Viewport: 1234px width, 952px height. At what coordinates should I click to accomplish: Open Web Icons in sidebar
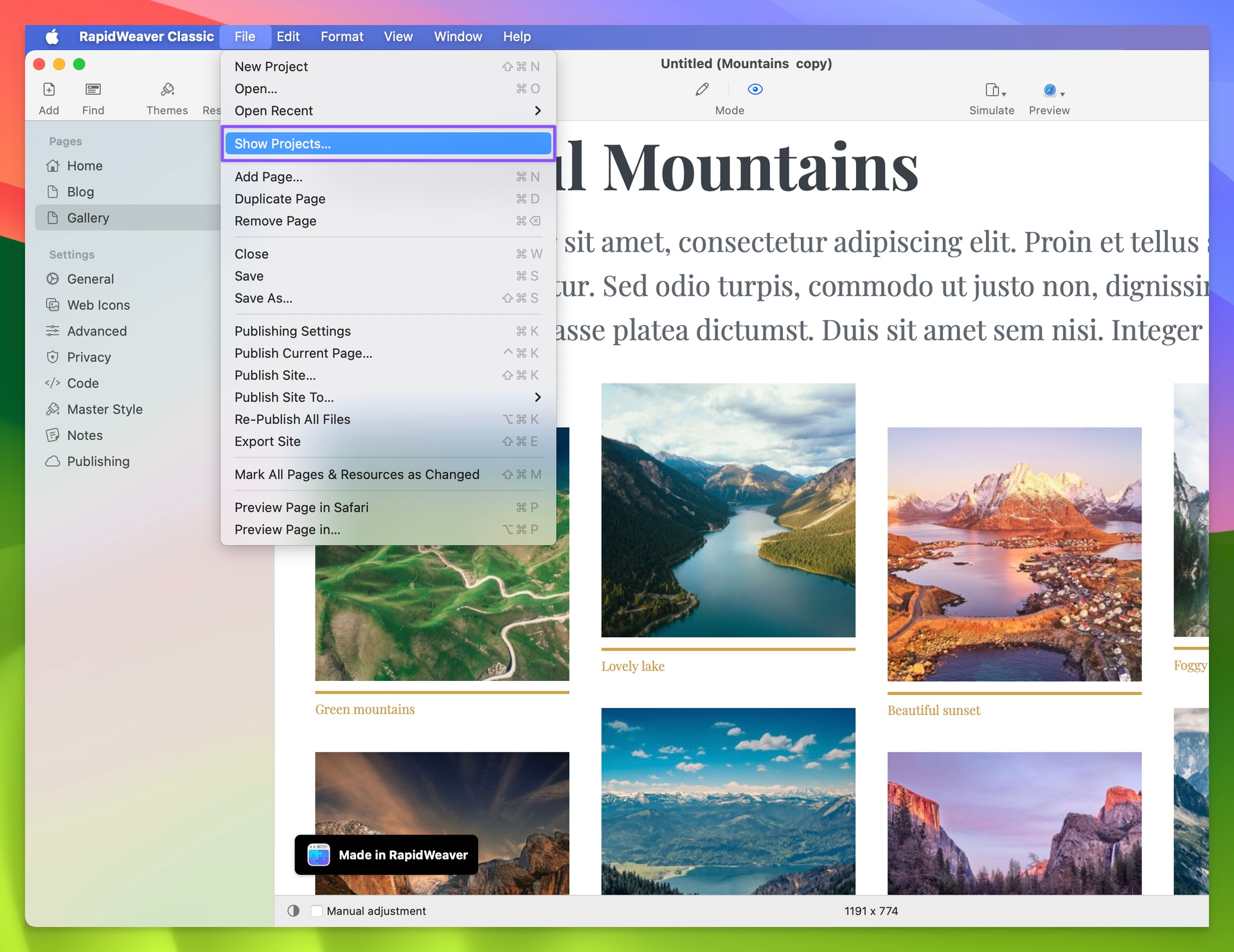coord(98,305)
